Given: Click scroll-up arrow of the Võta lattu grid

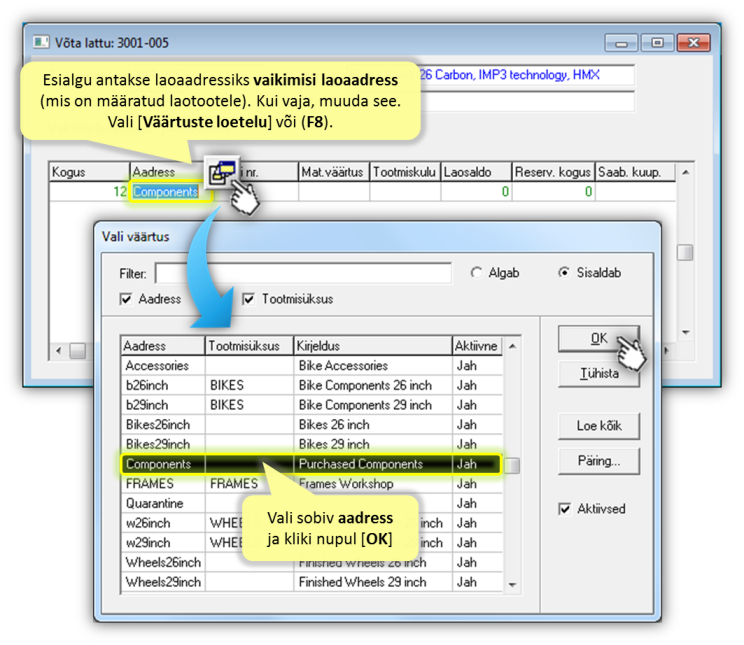Looking at the screenshot, I should click(686, 172).
